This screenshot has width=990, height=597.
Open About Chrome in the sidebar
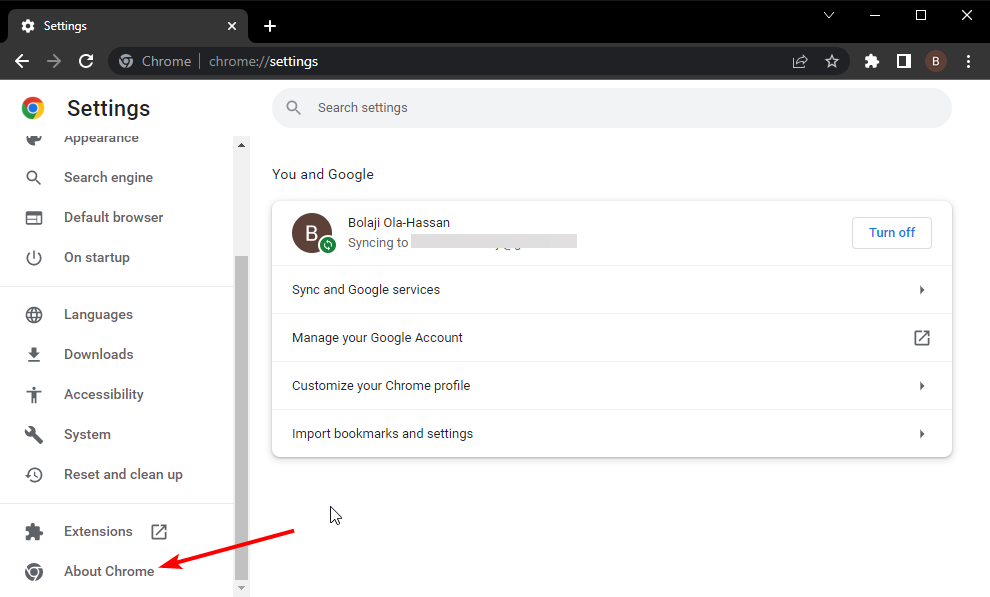[x=108, y=571]
